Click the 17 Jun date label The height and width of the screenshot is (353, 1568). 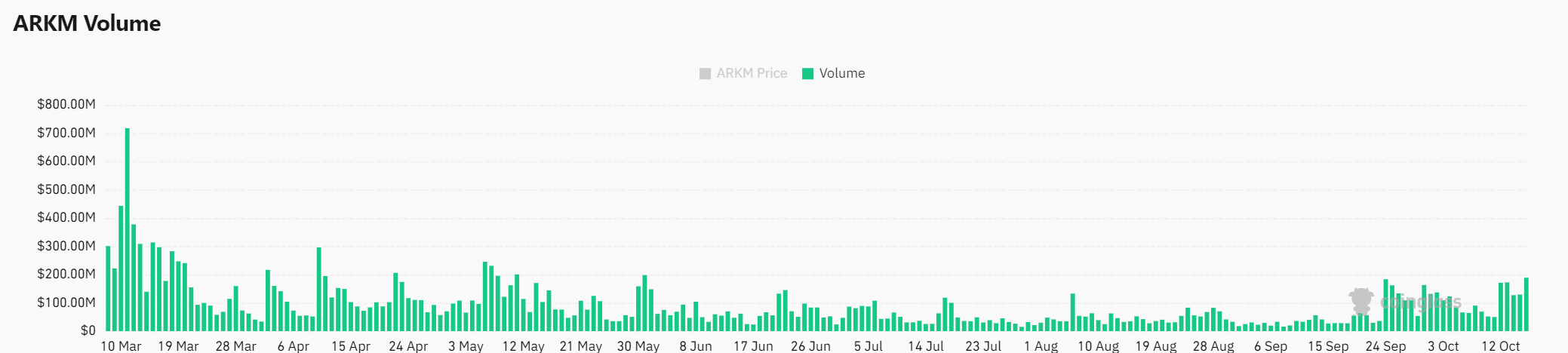(753, 346)
